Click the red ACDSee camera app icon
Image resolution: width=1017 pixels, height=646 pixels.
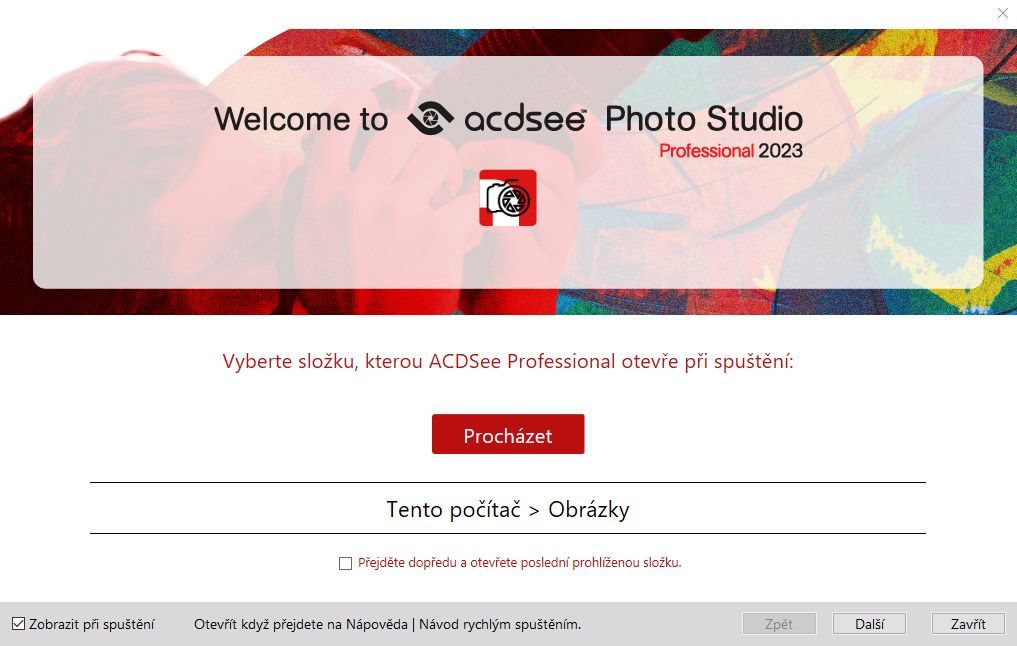point(507,198)
